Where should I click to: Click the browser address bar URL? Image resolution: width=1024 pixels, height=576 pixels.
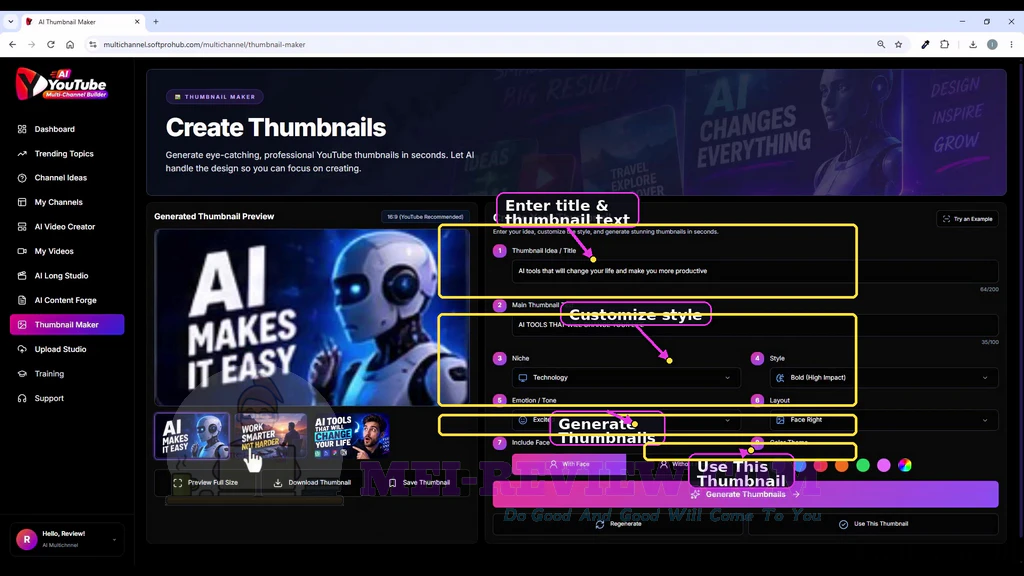pos(204,44)
